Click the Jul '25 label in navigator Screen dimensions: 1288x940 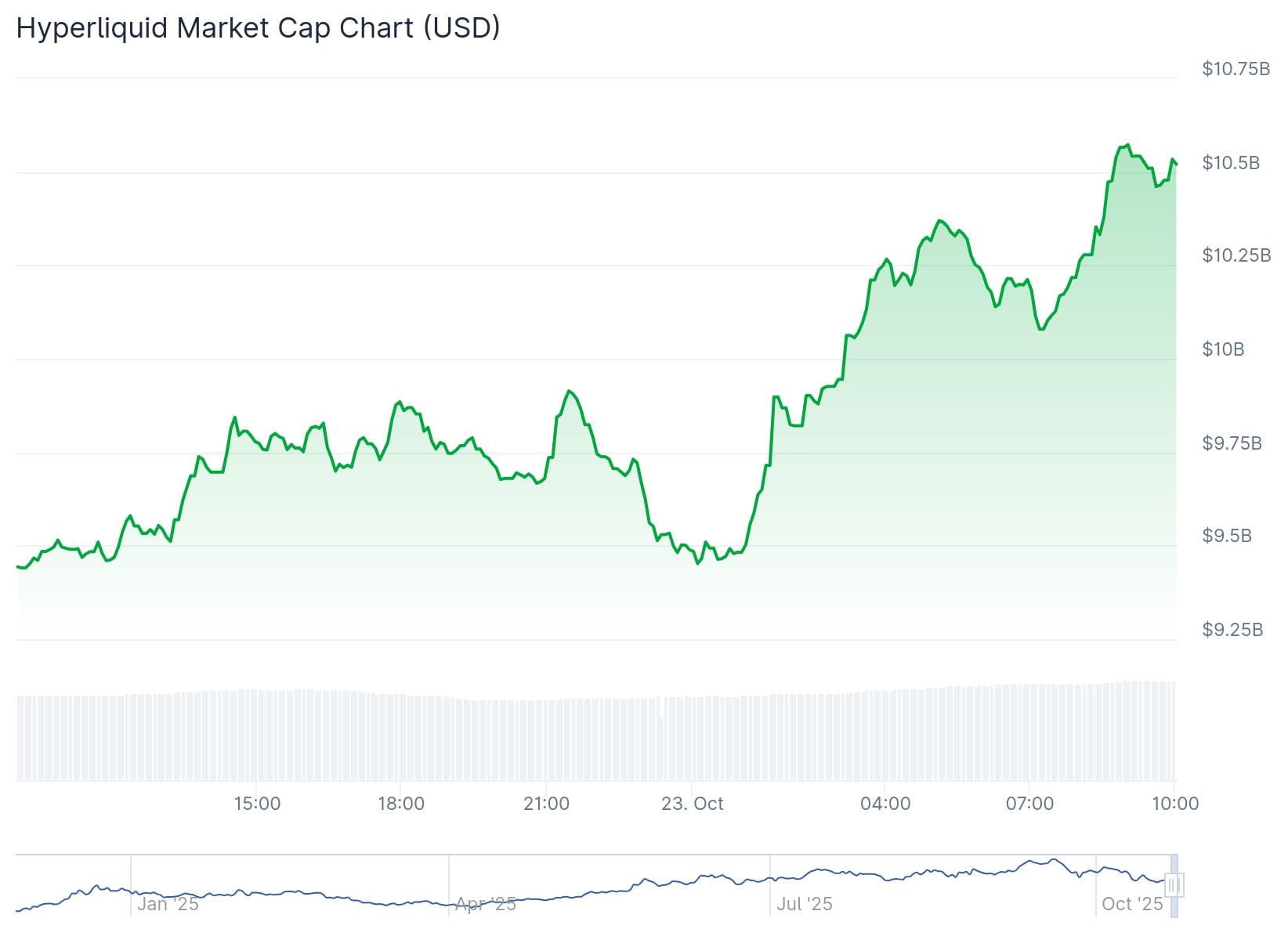805,904
